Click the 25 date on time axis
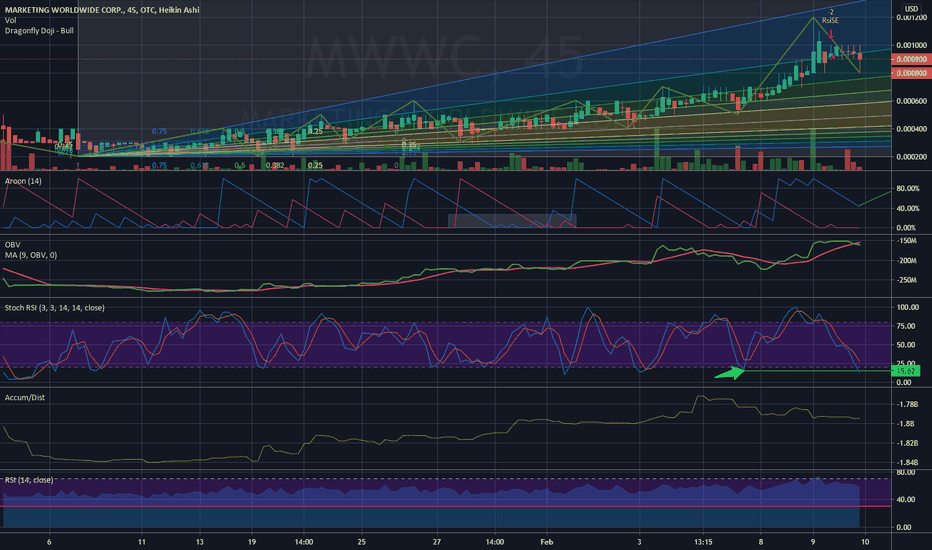 361,542
